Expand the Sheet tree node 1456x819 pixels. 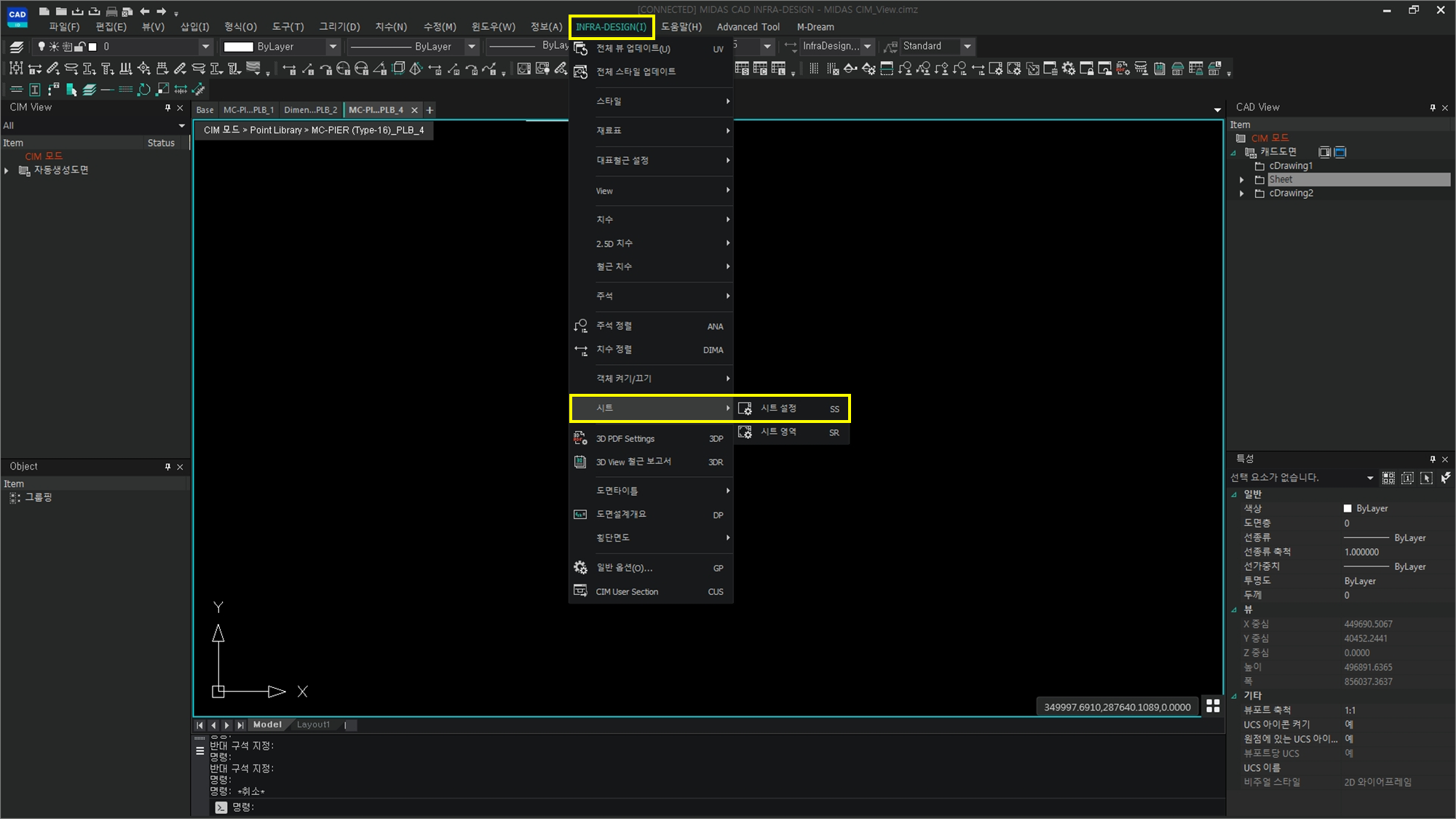click(1242, 180)
